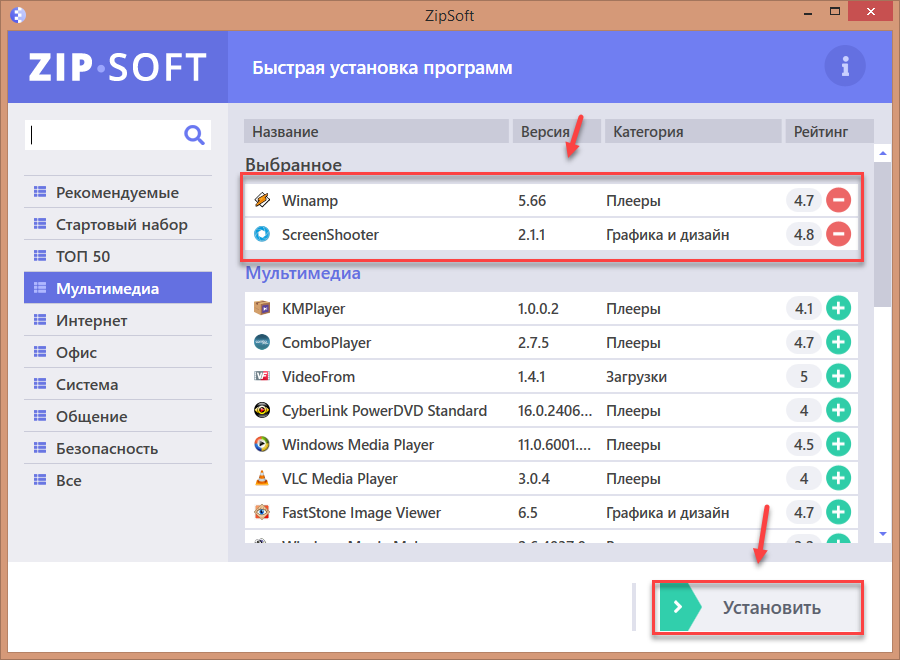This screenshot has height=660, width=900.
Task: Open the Интернет category
Action: 92,321
